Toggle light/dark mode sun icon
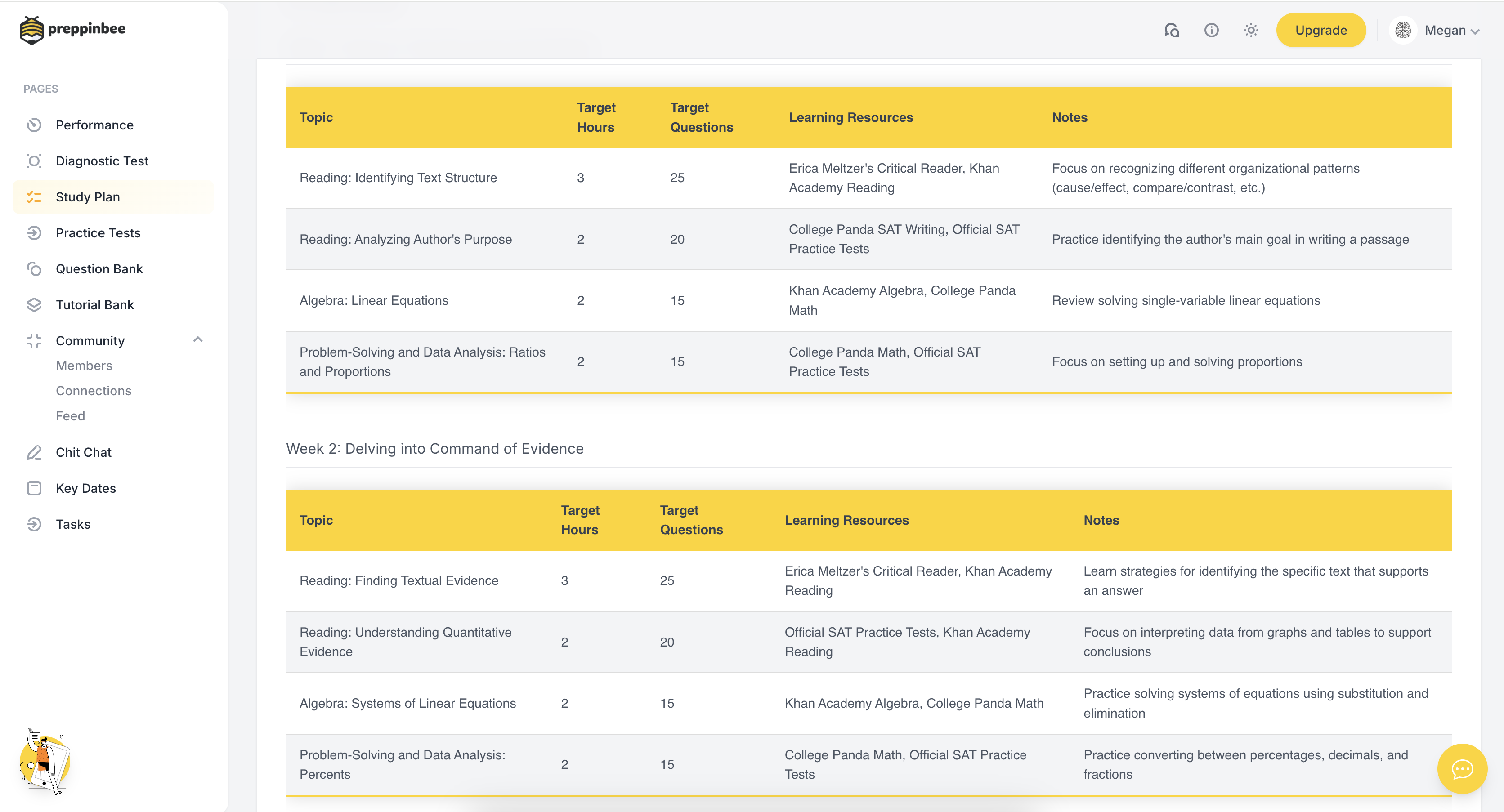The image size is (1504, 812). point(1251,31)
